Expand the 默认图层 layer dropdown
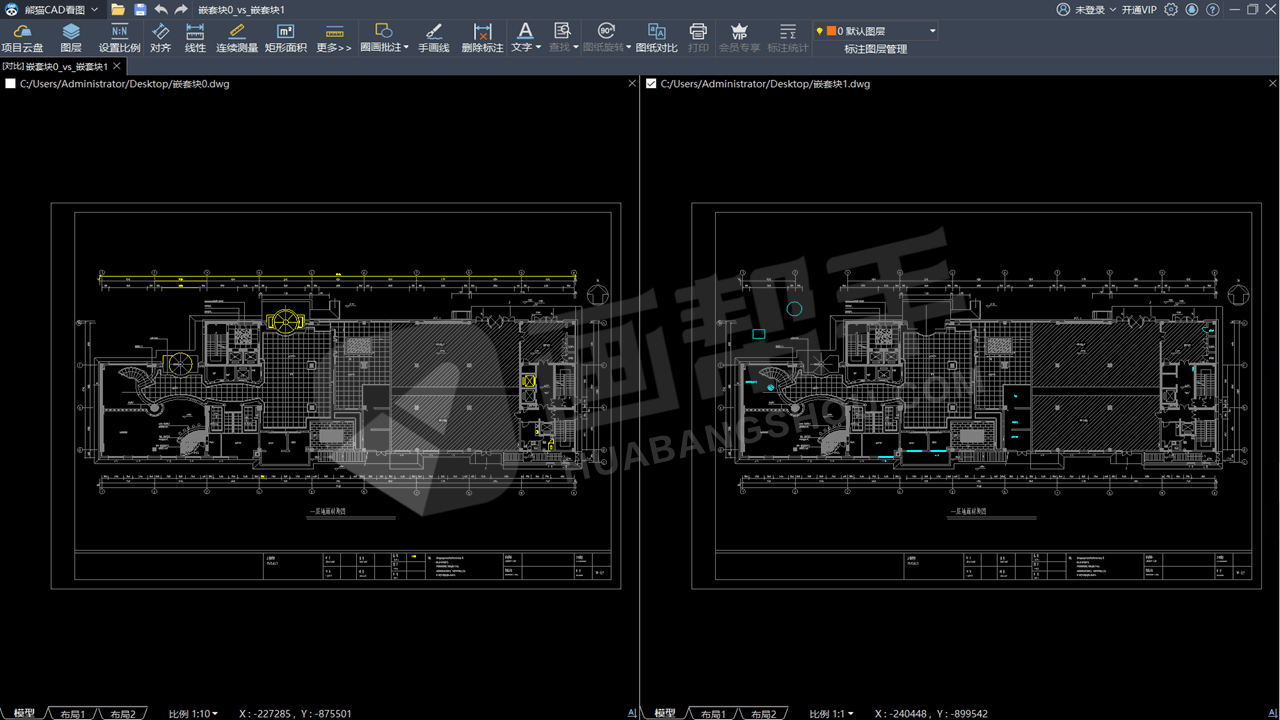 tap(932, 31)
